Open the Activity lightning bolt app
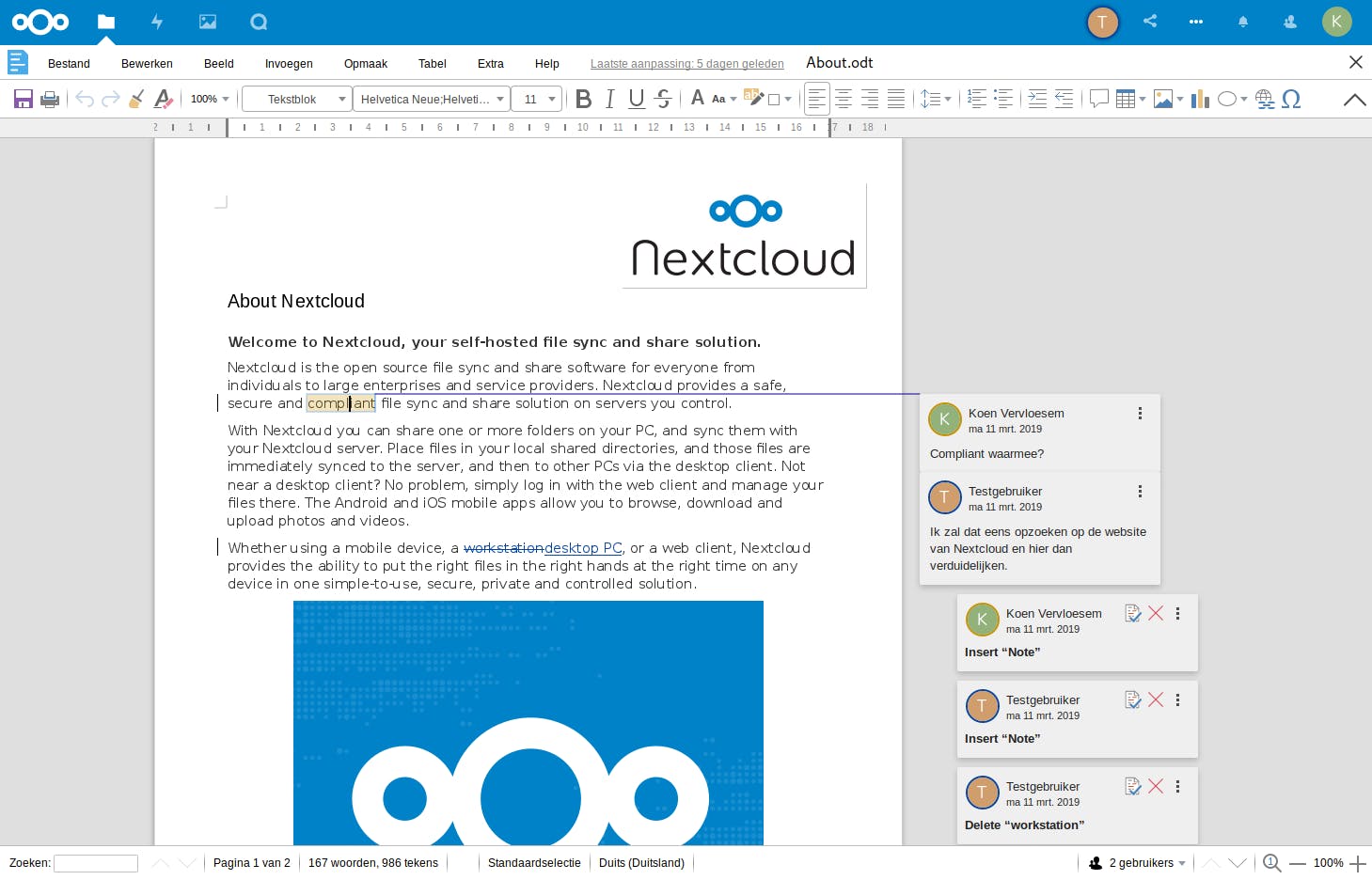 point(157,22)
